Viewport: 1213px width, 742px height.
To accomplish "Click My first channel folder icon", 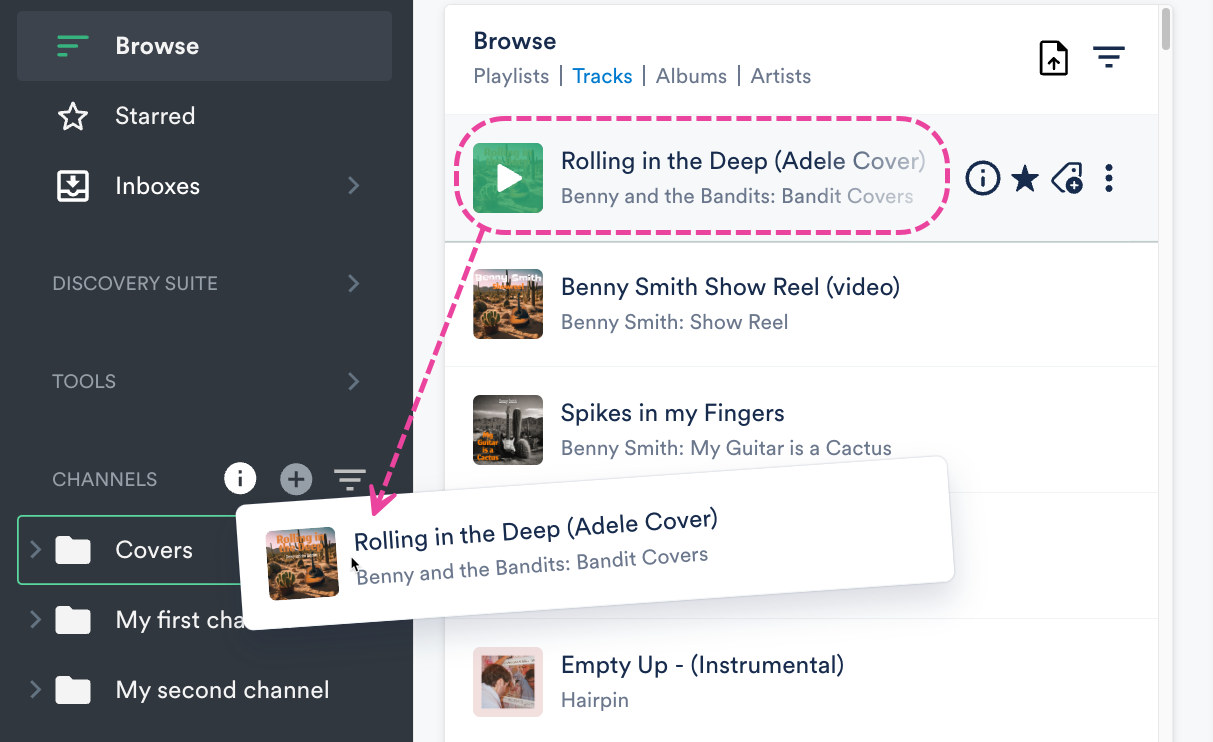I will tap(73, 620).
